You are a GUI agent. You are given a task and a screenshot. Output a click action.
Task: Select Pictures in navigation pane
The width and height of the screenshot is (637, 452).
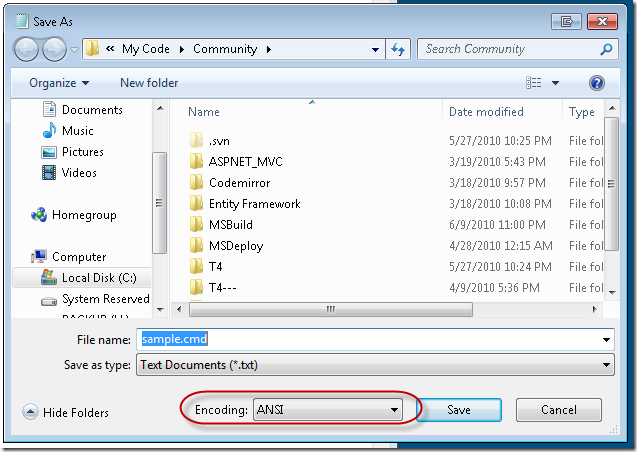coord(83,152)
